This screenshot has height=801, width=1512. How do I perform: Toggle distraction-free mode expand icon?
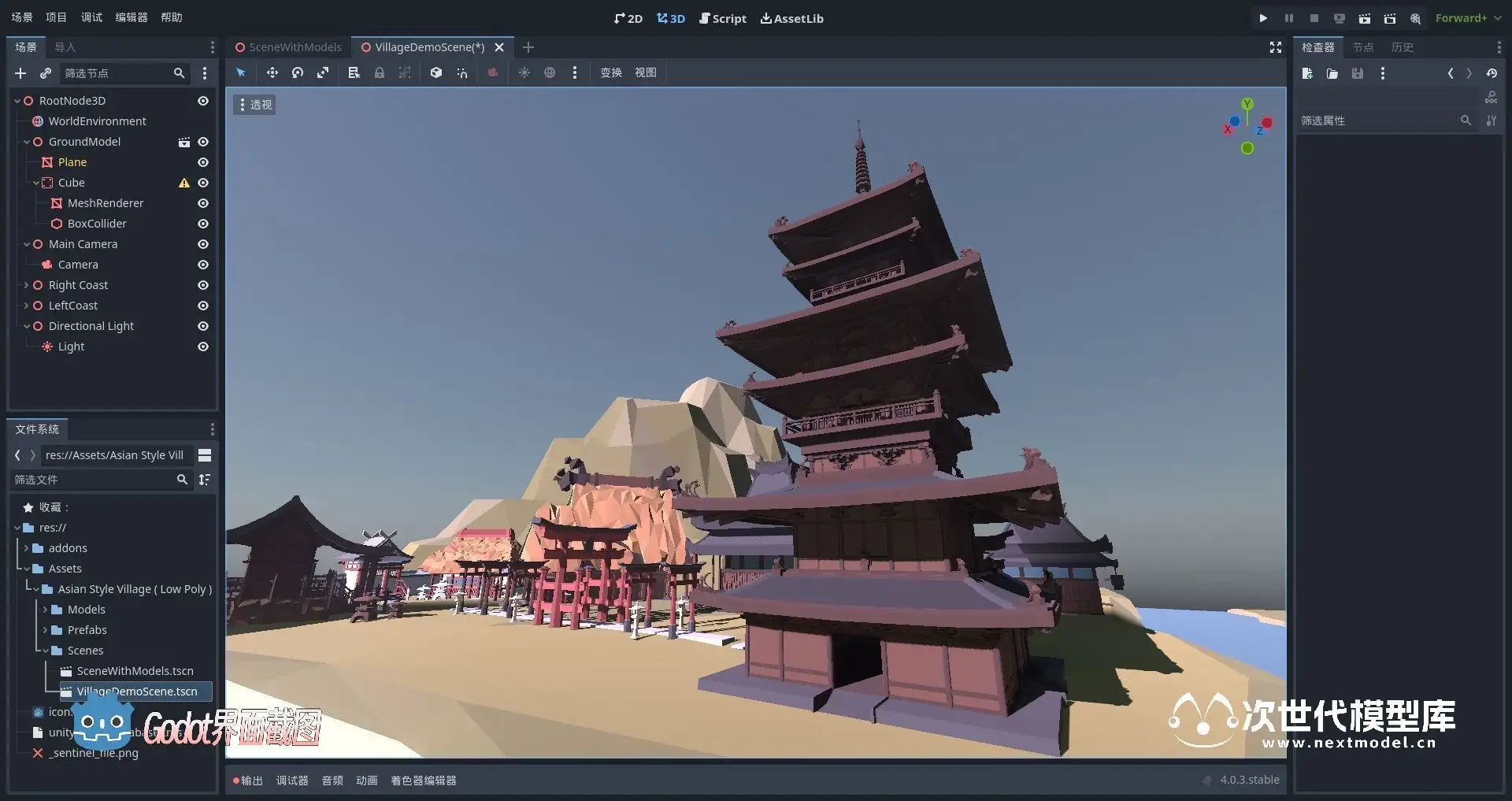pyautogui.click(x=1276, y=47)
